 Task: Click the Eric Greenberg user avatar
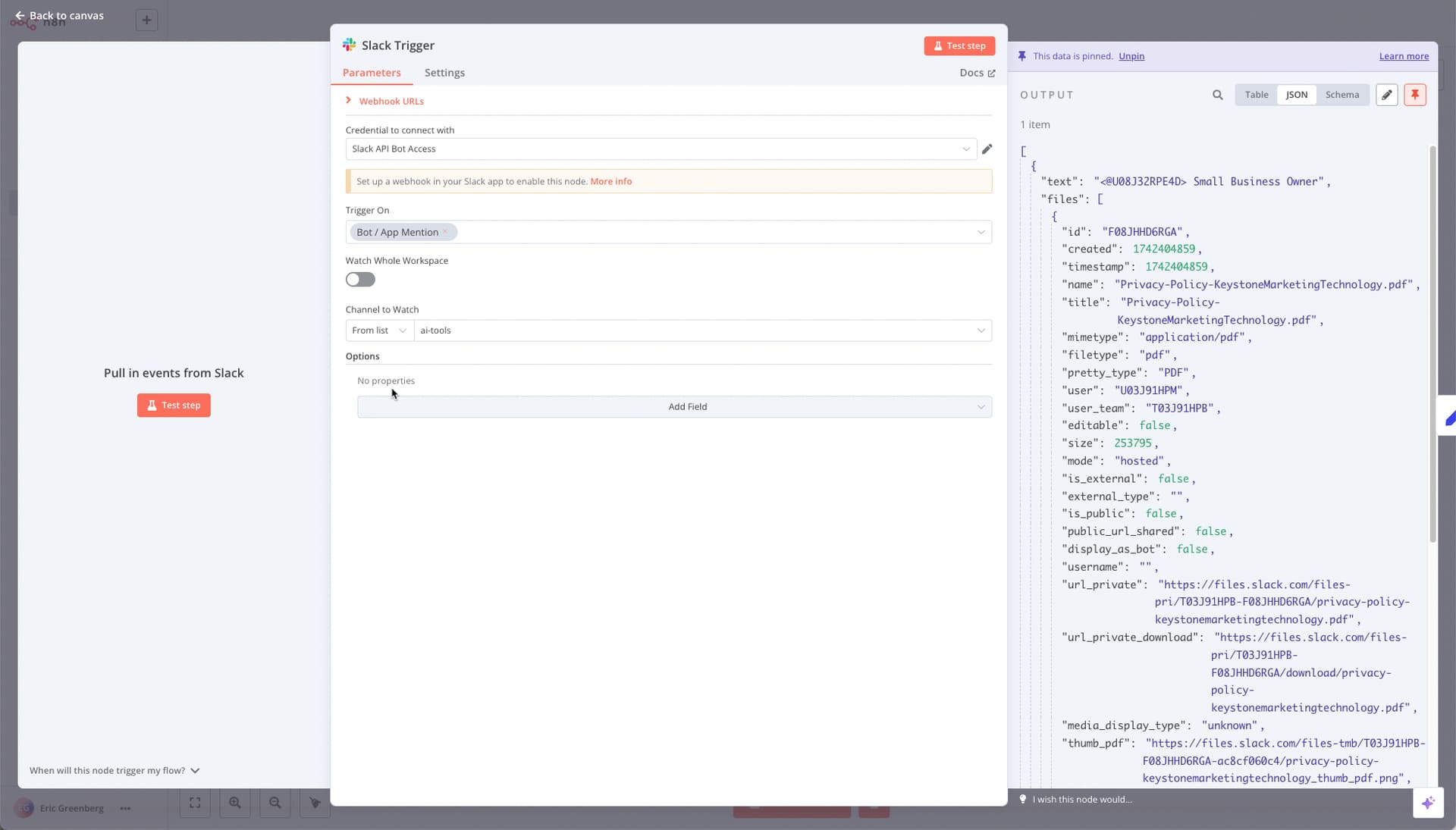(x=24, y=808)
